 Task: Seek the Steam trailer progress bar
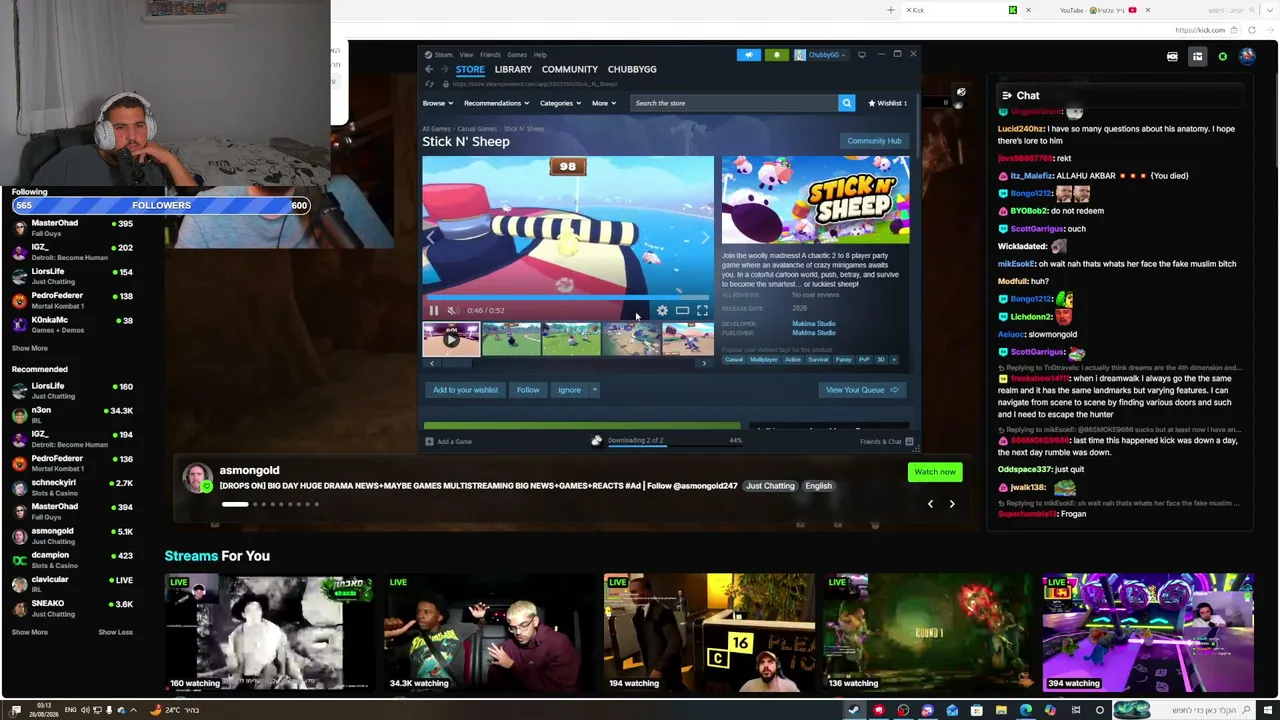[x=567, y=298]
